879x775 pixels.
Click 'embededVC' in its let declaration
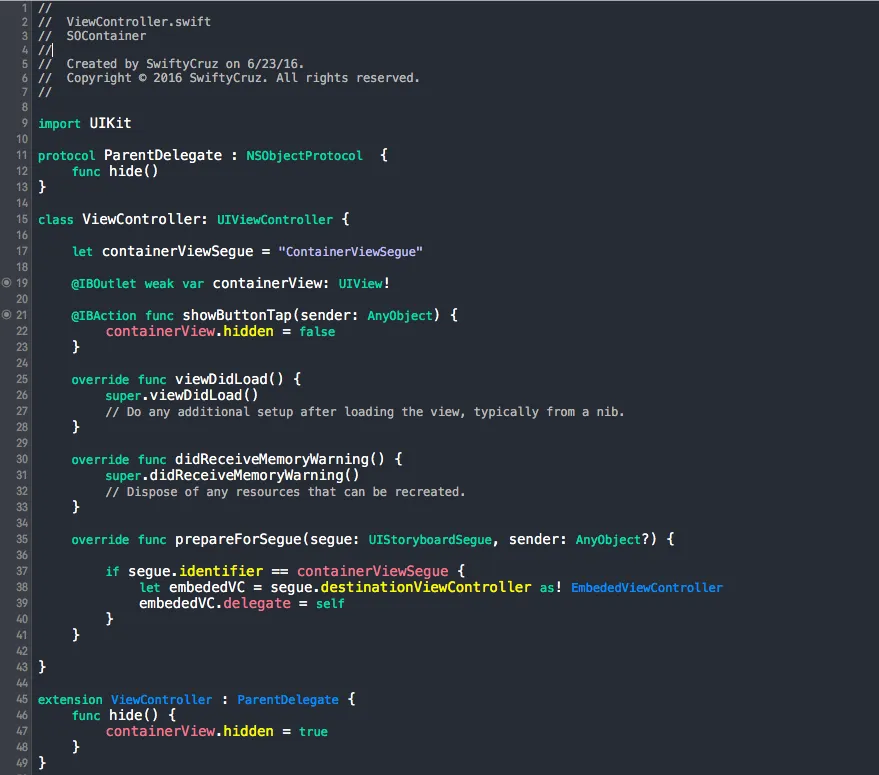207,587
